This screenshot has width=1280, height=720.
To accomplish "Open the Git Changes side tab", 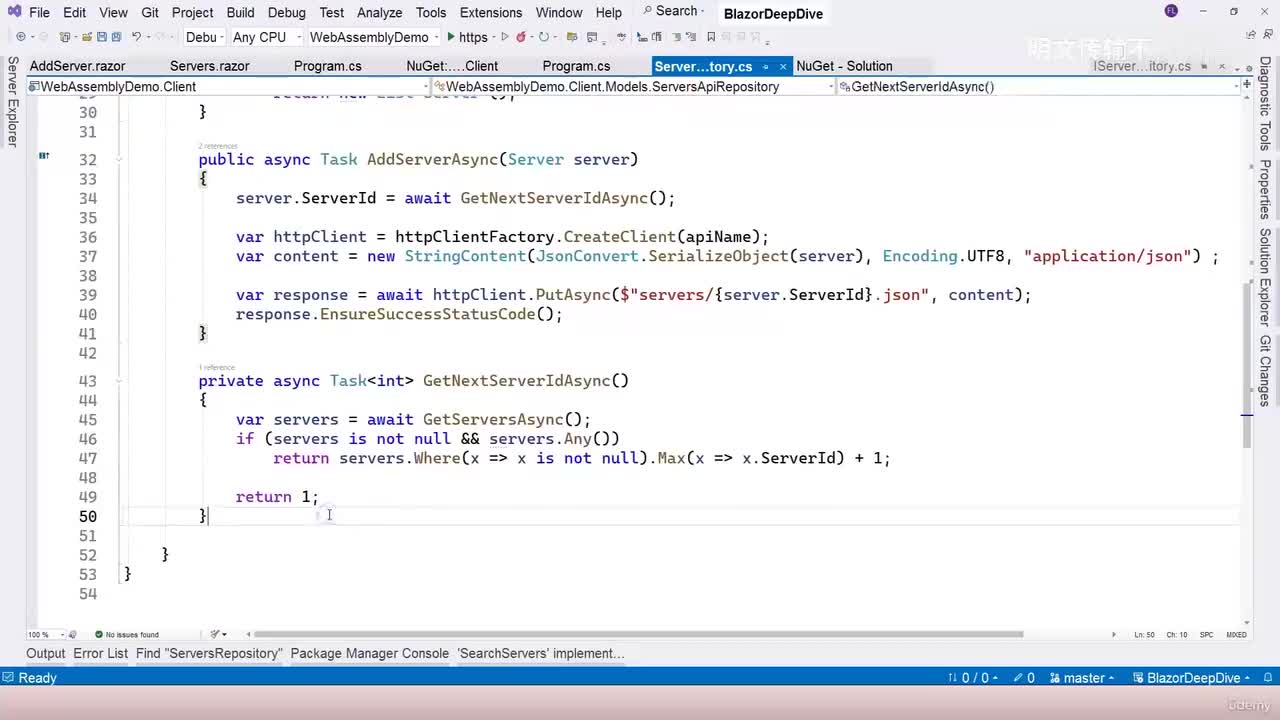I will tap(1265, 370).
